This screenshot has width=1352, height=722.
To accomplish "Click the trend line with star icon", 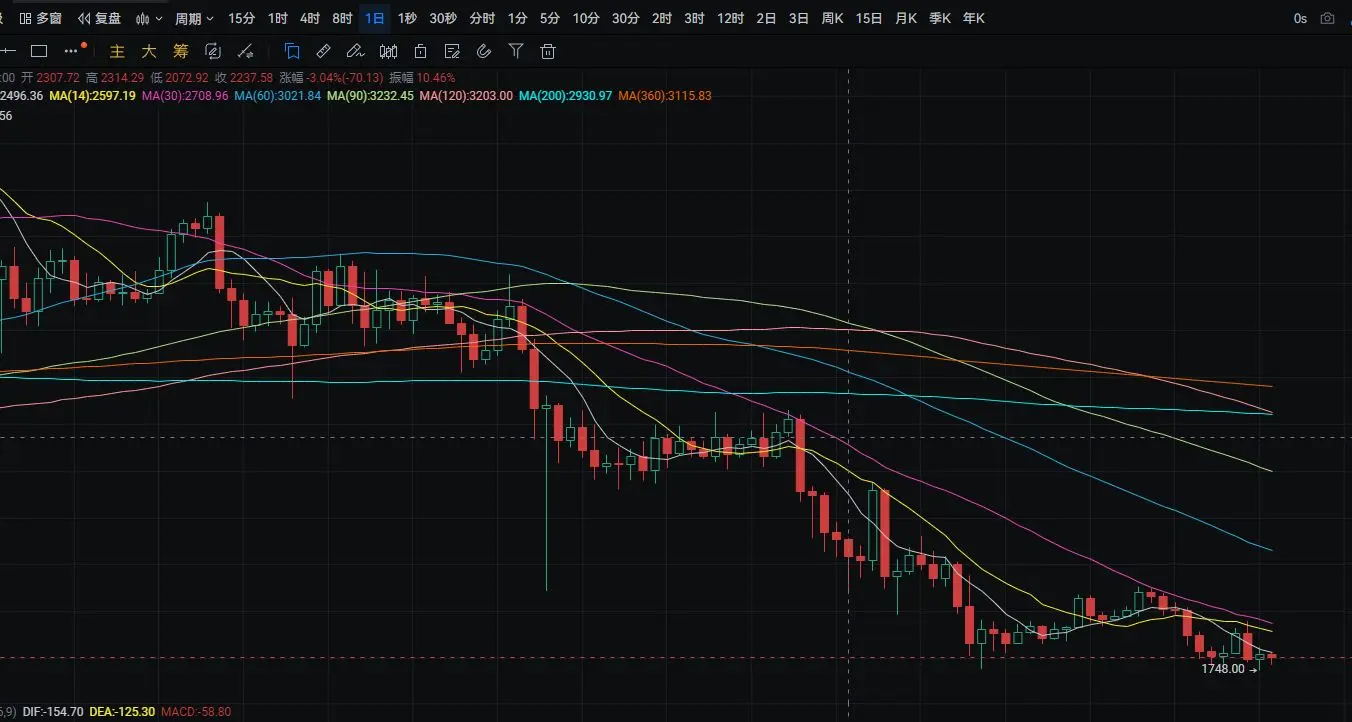I will coord(245,51).
